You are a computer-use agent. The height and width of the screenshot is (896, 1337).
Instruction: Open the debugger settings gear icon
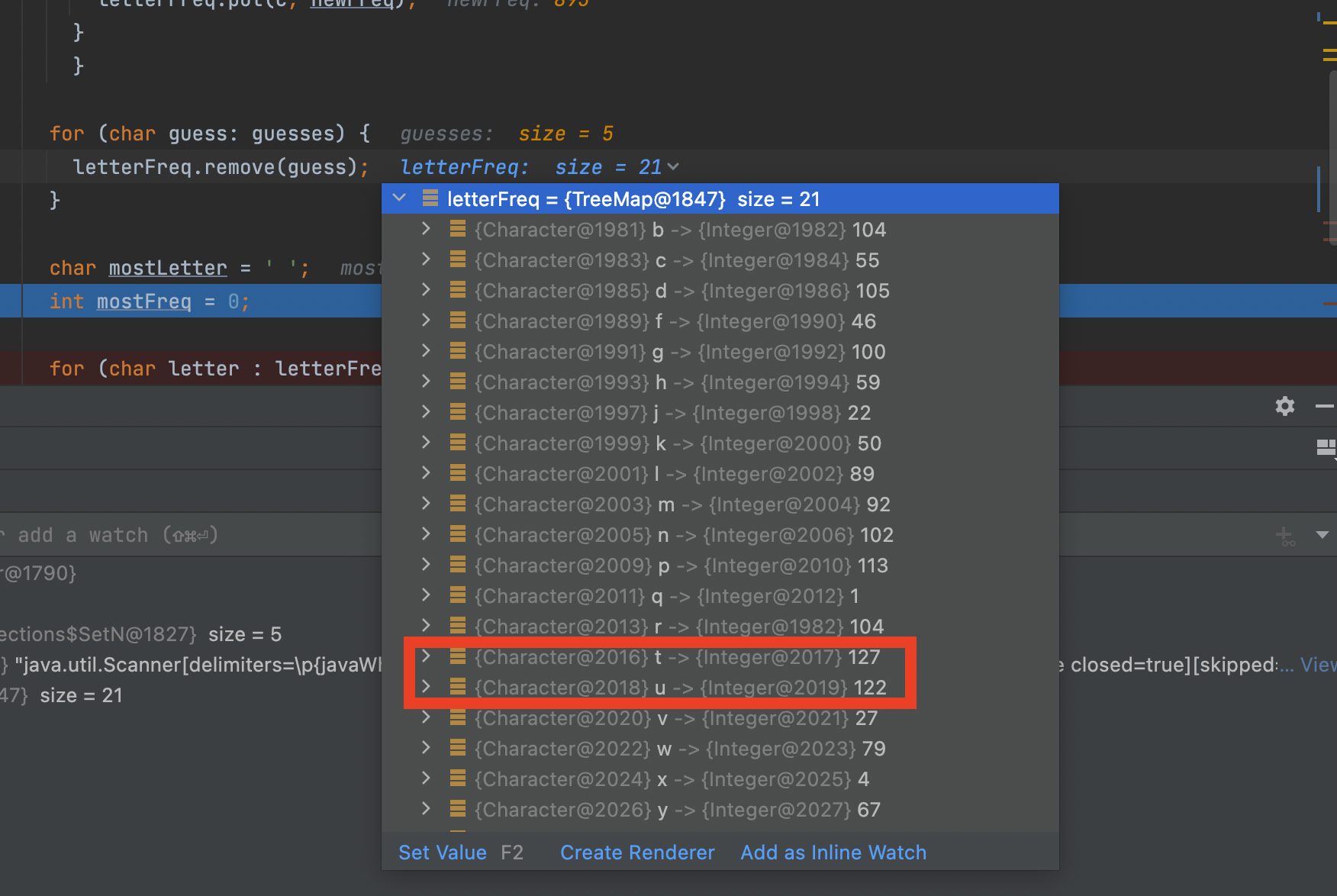[x=1284, y=406]
